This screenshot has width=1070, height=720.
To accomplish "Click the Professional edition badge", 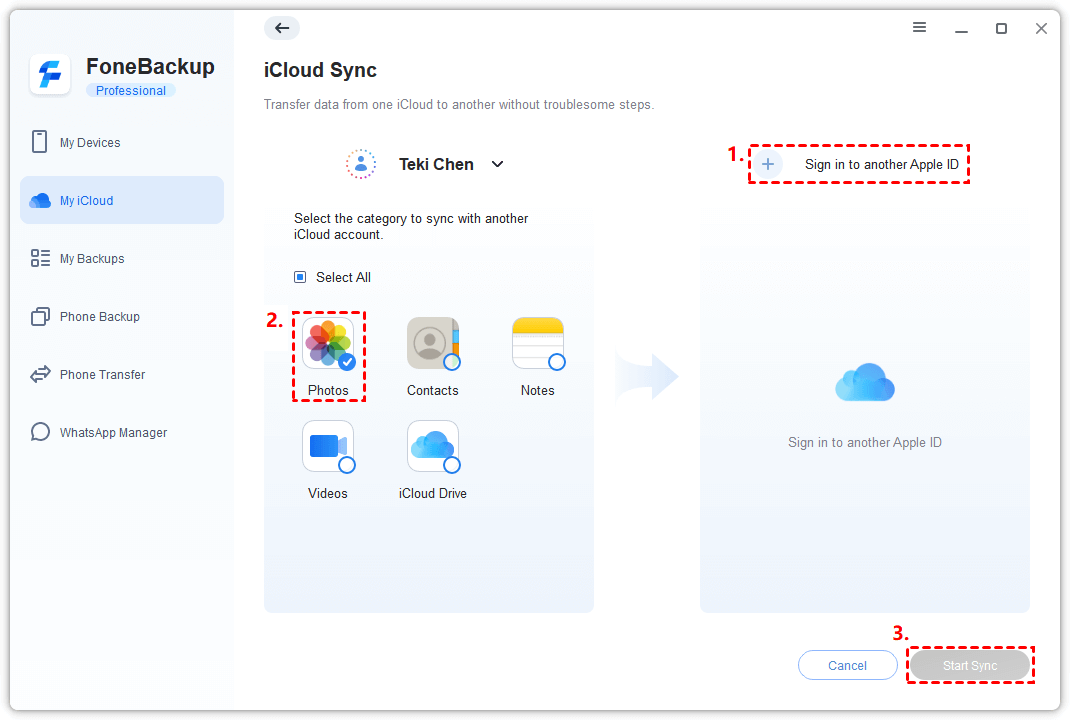I will (x=130, y=90).
